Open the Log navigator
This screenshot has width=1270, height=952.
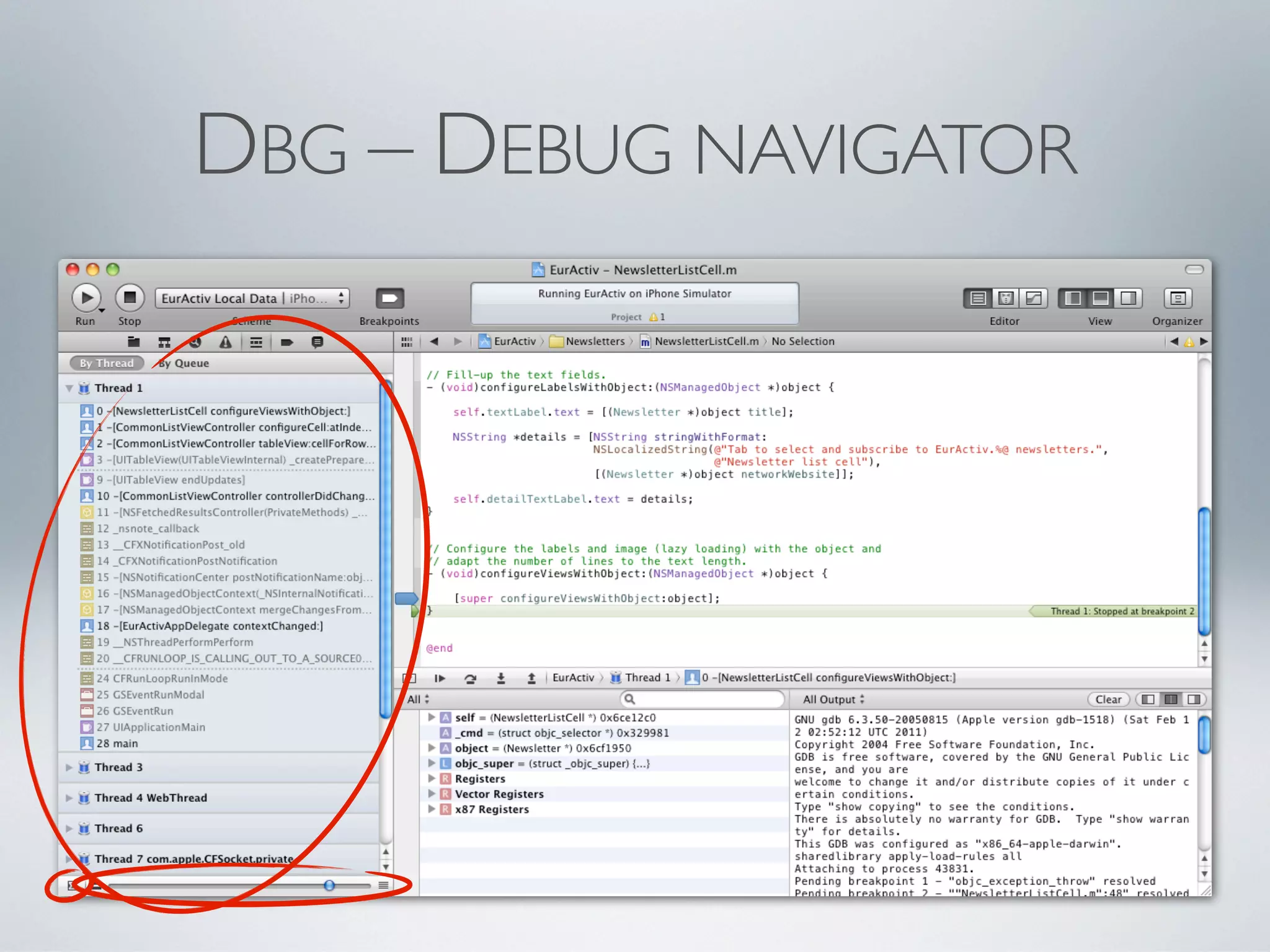point(317,342)
